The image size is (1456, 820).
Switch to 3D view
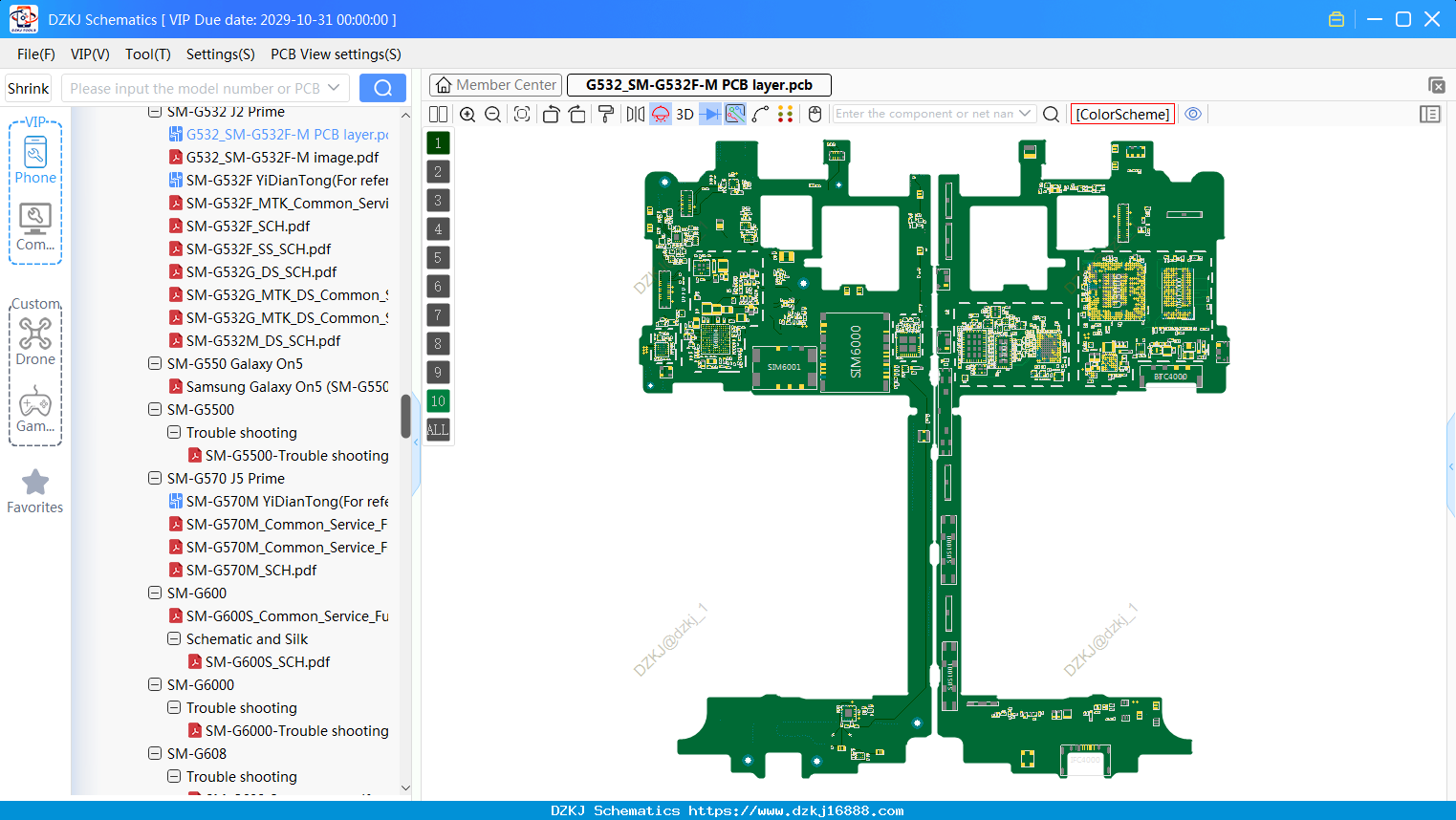(x=685, y=114)
